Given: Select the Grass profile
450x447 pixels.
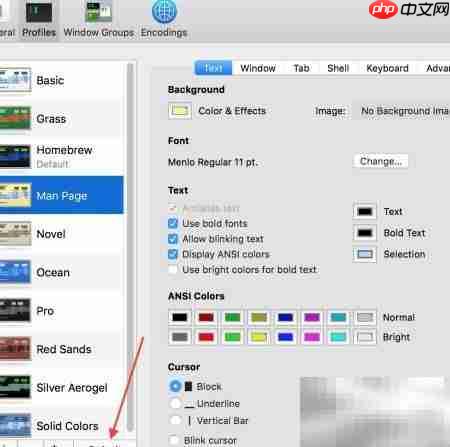Looking at the screenshot, I should pyautogui.click(x=62, y=118).
